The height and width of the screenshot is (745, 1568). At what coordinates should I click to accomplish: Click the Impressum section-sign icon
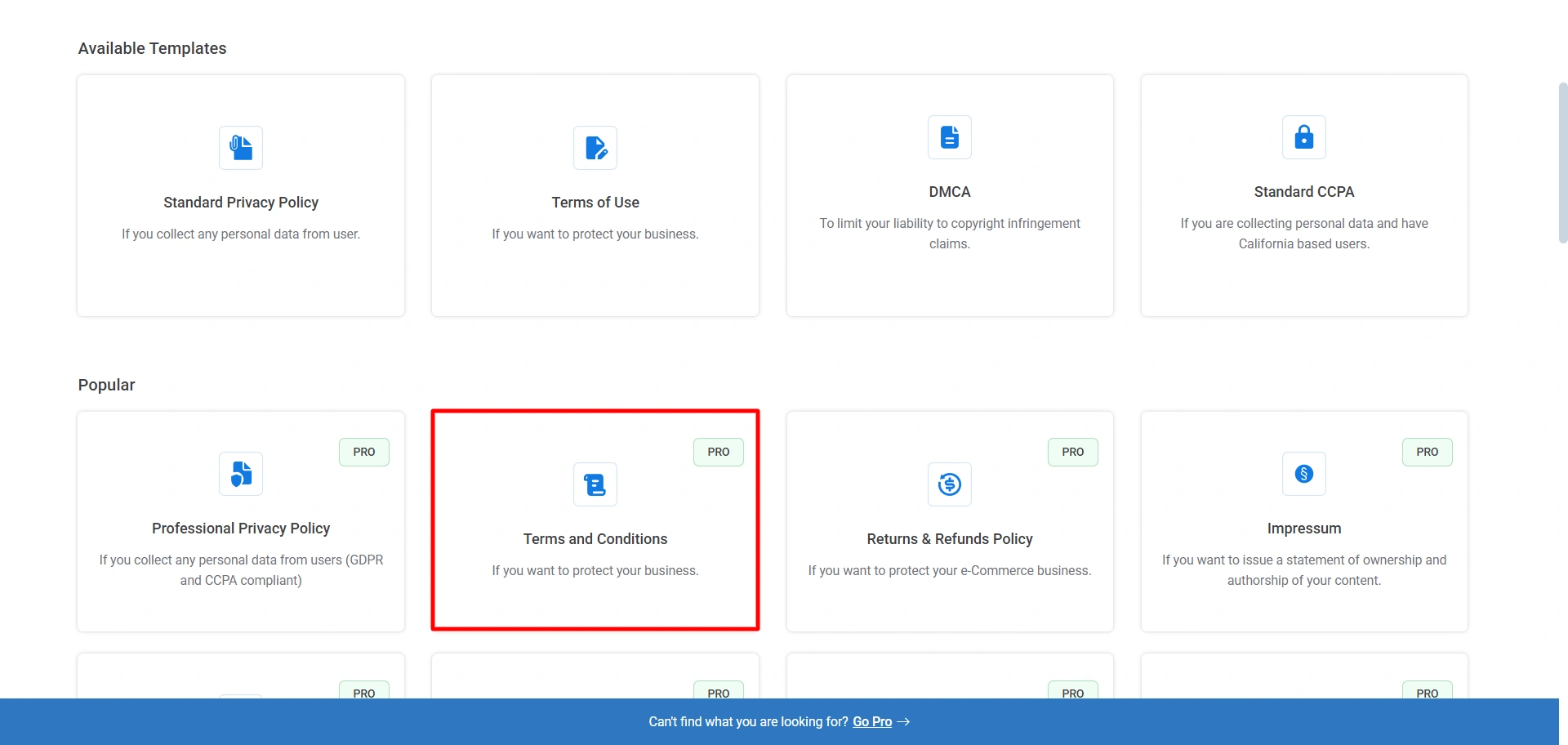[x=1304, y=474]
